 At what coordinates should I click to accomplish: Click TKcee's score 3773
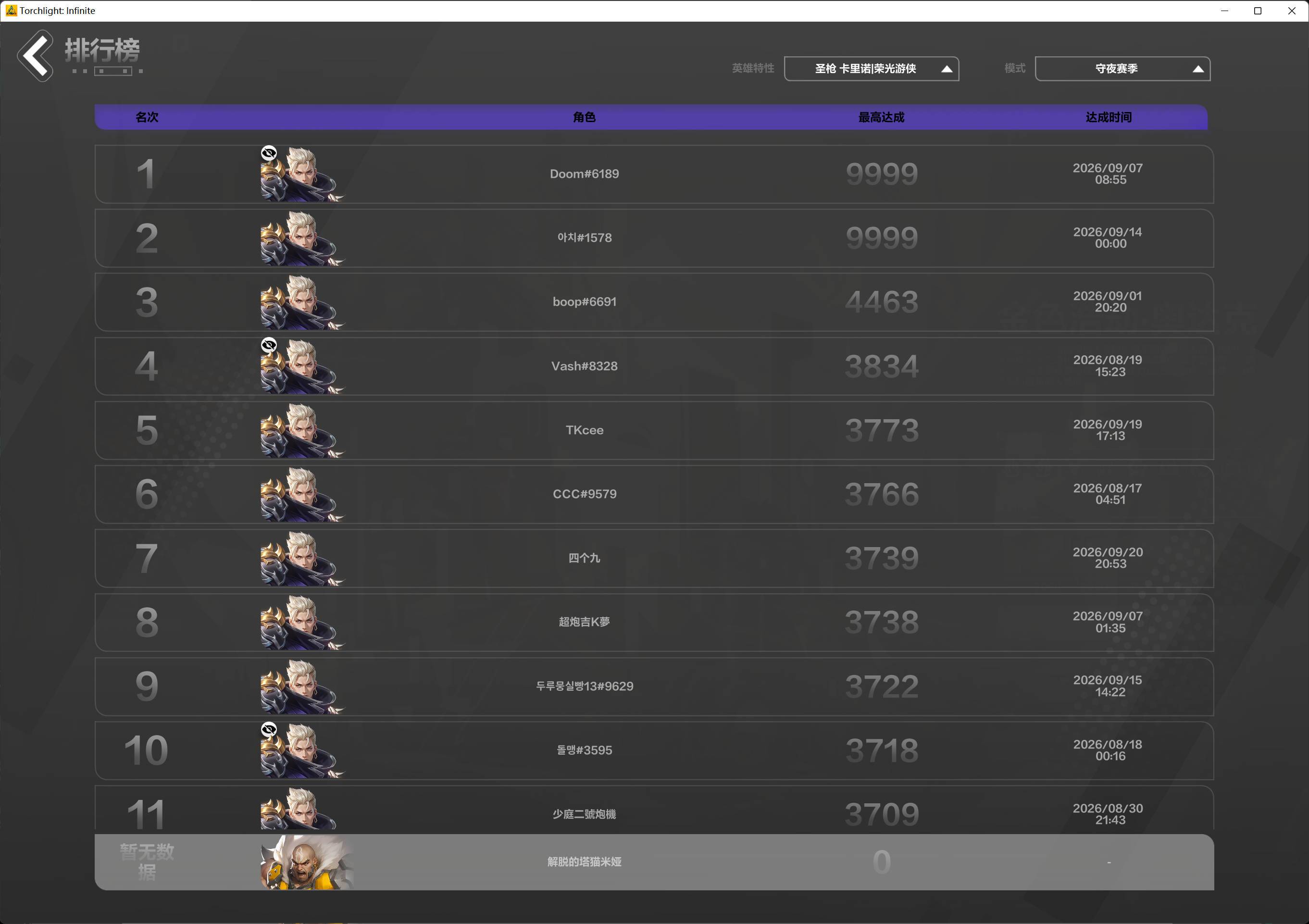click(882, 430)
